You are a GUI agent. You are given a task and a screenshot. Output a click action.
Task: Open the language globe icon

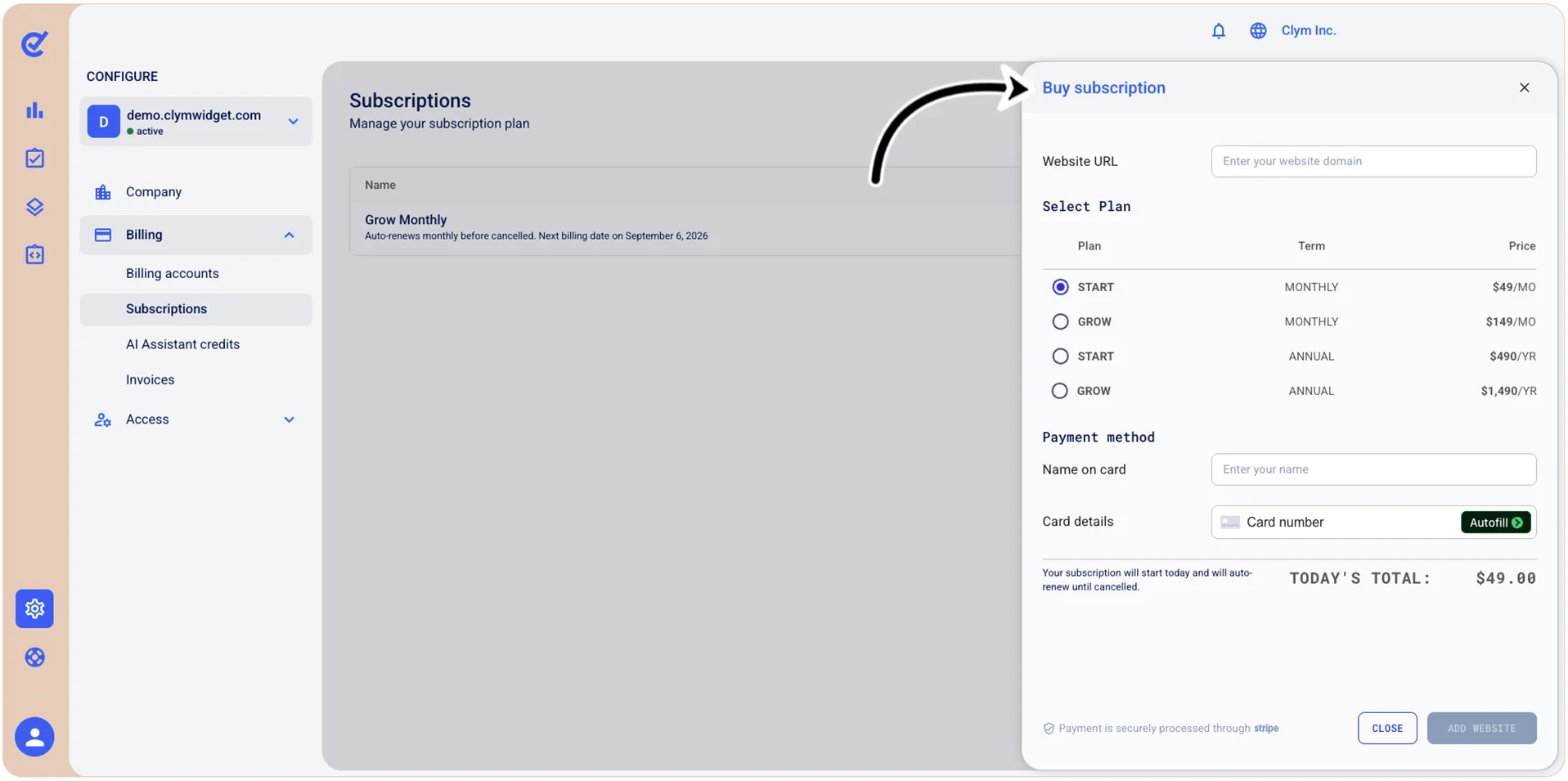click(x=1257, y=31)
